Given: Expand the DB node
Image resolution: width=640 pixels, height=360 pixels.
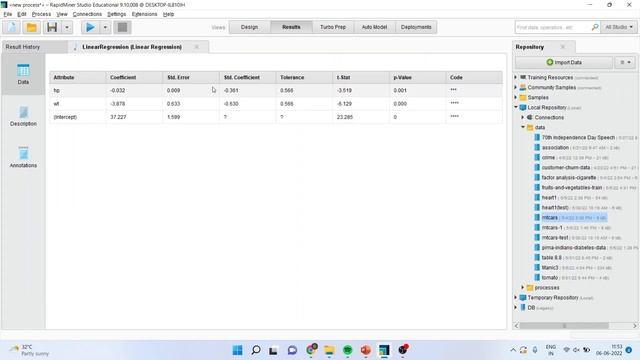Looking at the screenshot, I should [516, 308].
